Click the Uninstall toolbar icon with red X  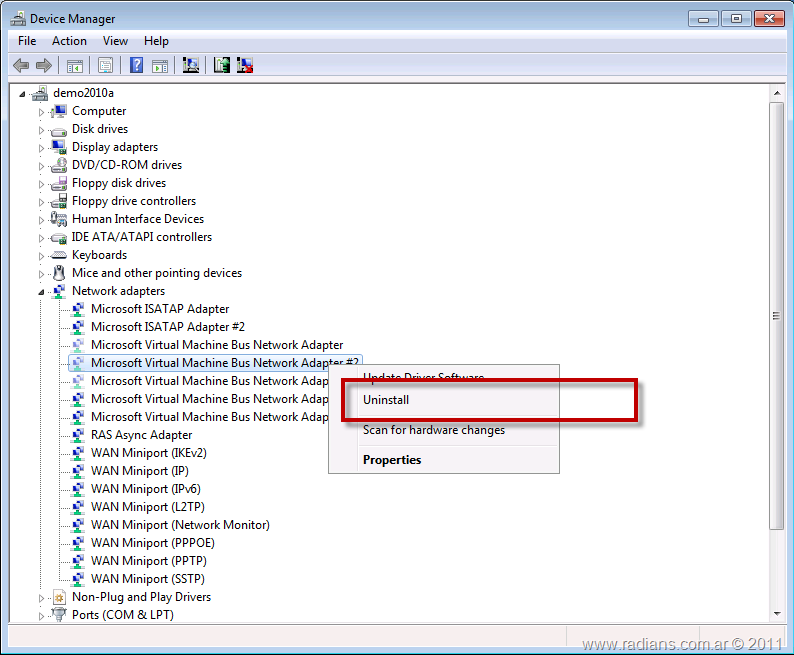244,66
